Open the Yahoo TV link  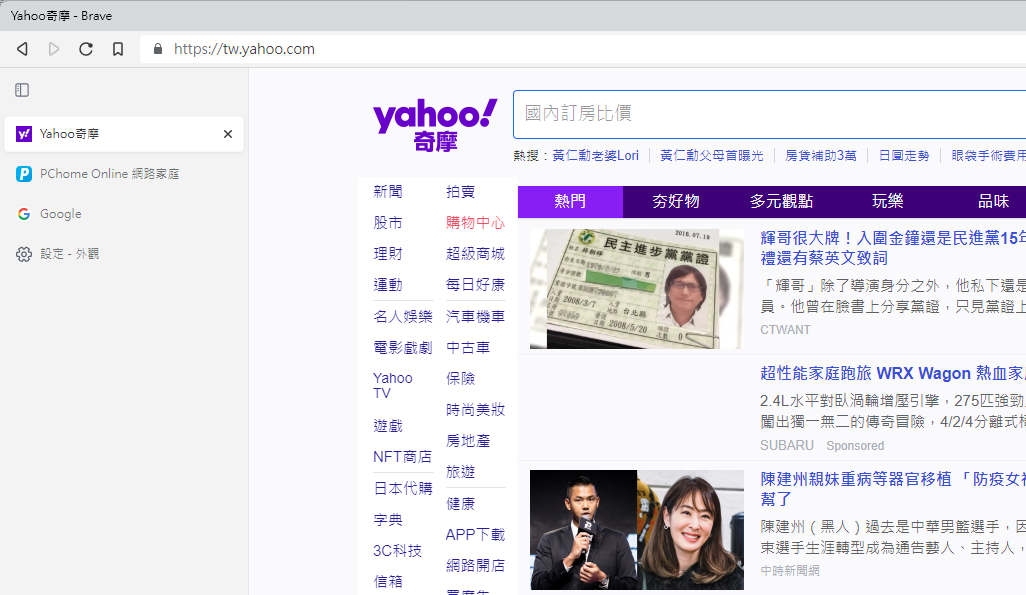pos(393,386)
